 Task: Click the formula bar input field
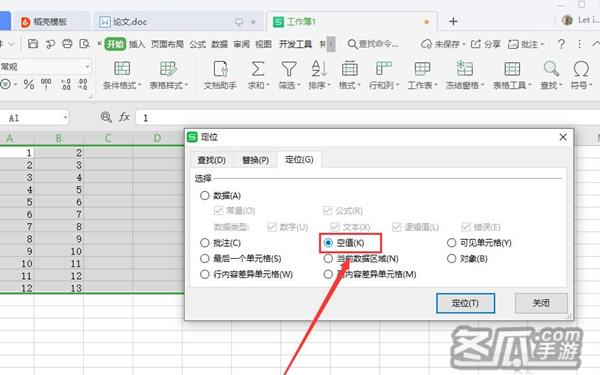coord(367,117)
